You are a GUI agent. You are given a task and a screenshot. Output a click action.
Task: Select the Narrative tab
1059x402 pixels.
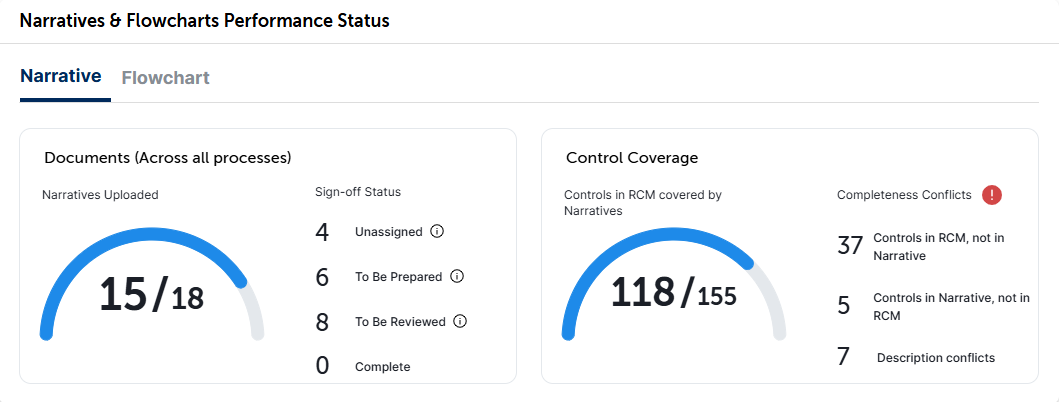point(61,76)
